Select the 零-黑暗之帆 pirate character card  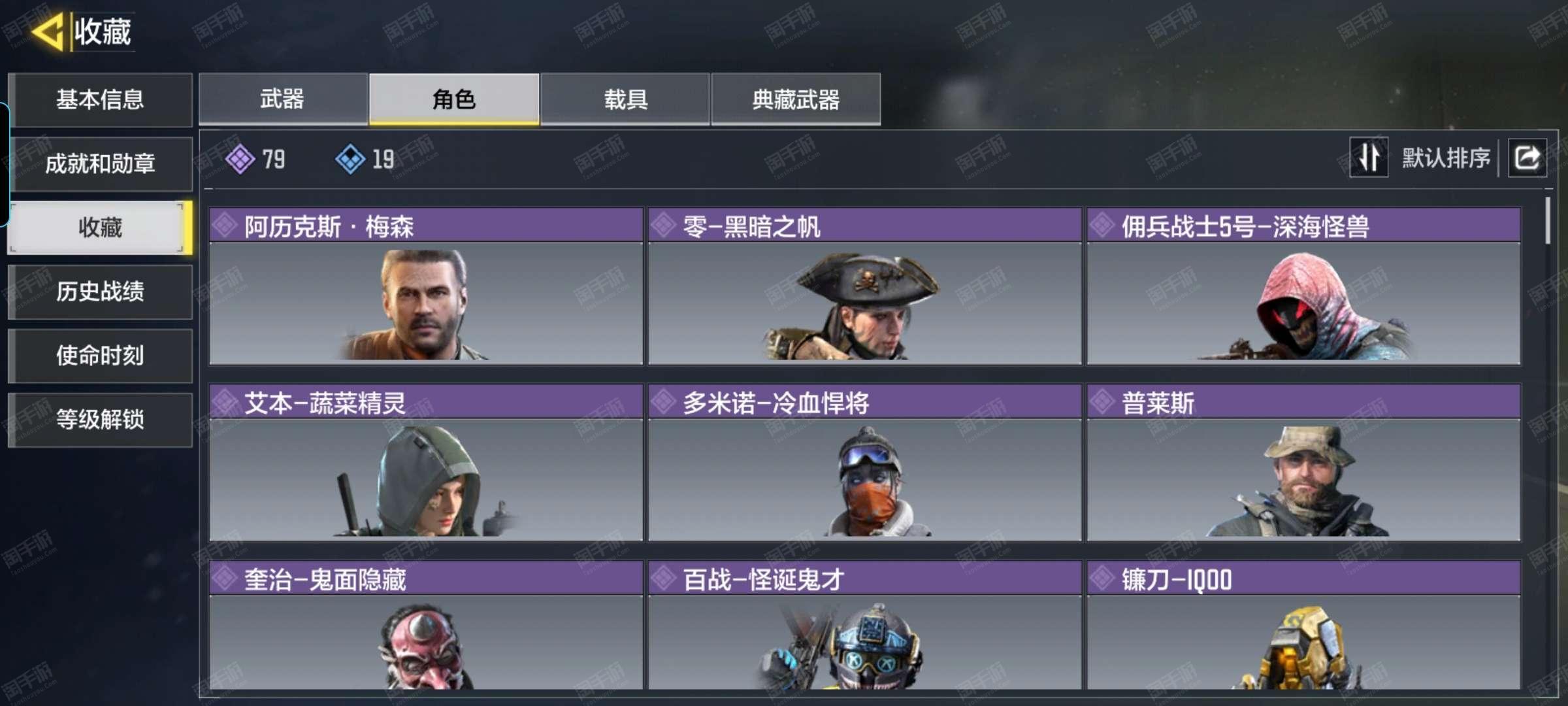coord(864,286)
